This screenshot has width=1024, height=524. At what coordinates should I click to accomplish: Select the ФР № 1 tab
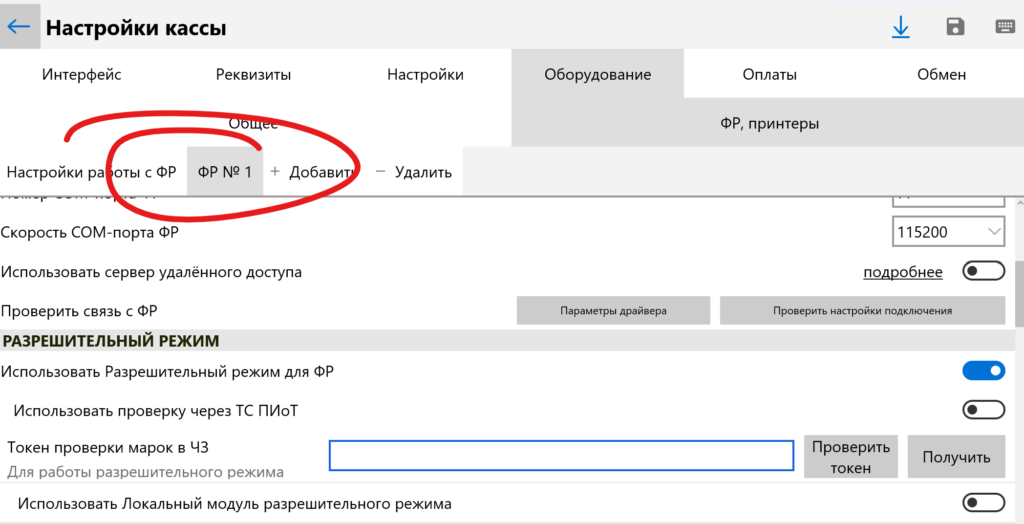[225, 172]
